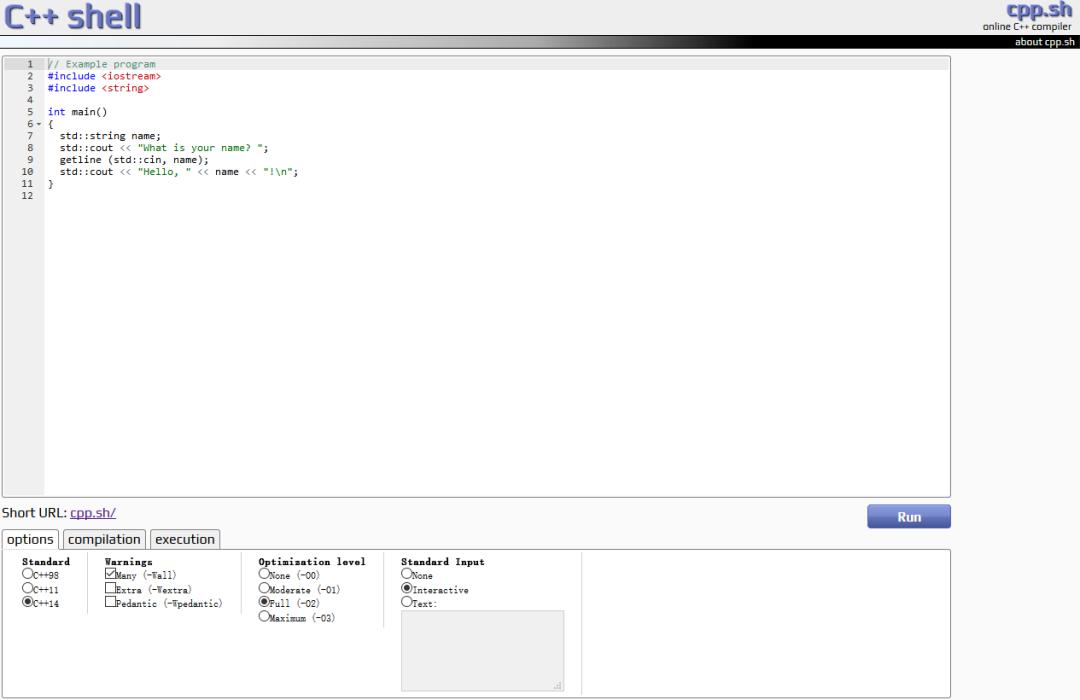This screenshot has width=1080, height=700.
Task: Select Interactive Standard Input option
Action: coord(406,588)
